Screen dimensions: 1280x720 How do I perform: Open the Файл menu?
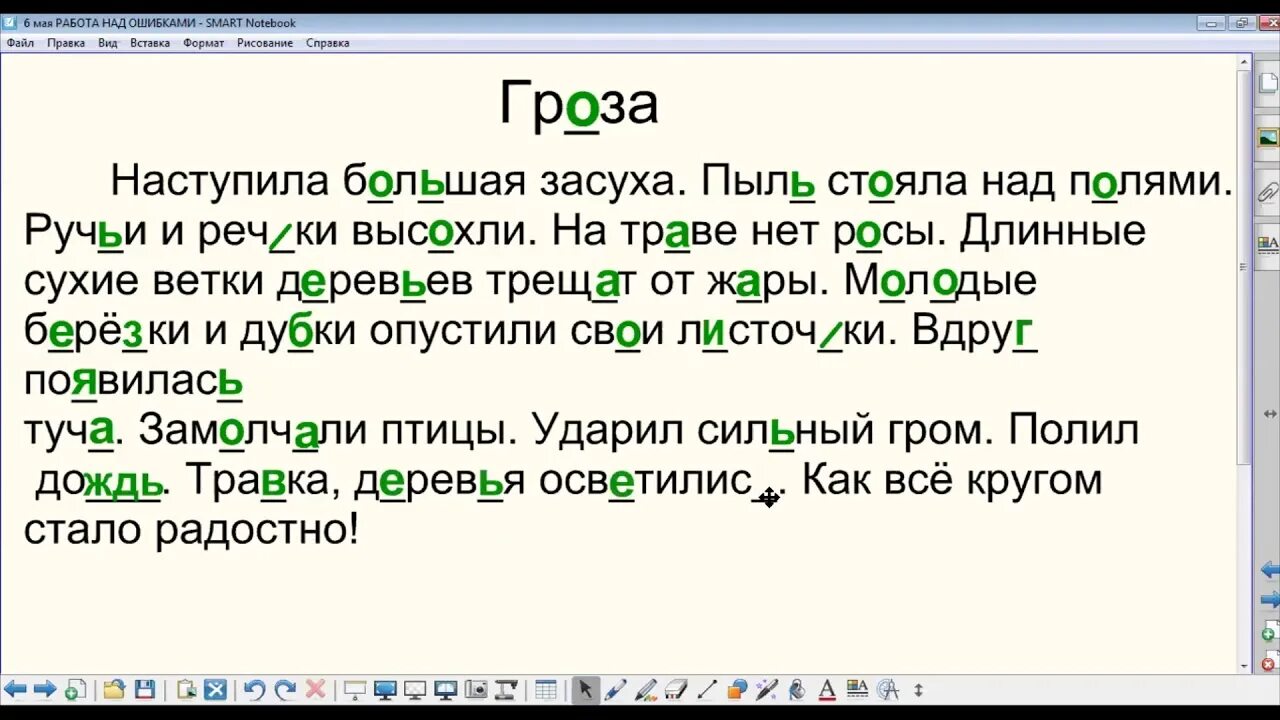[20, 43]
